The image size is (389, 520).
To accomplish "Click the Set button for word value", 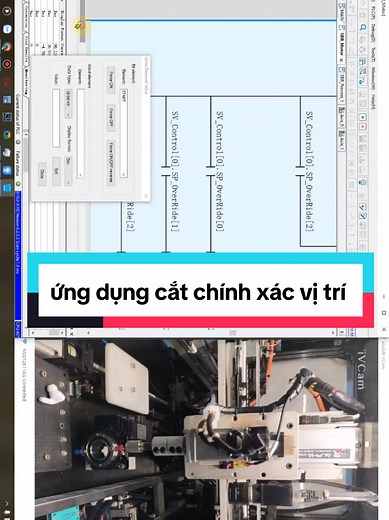I will click(x=56, y=171).
